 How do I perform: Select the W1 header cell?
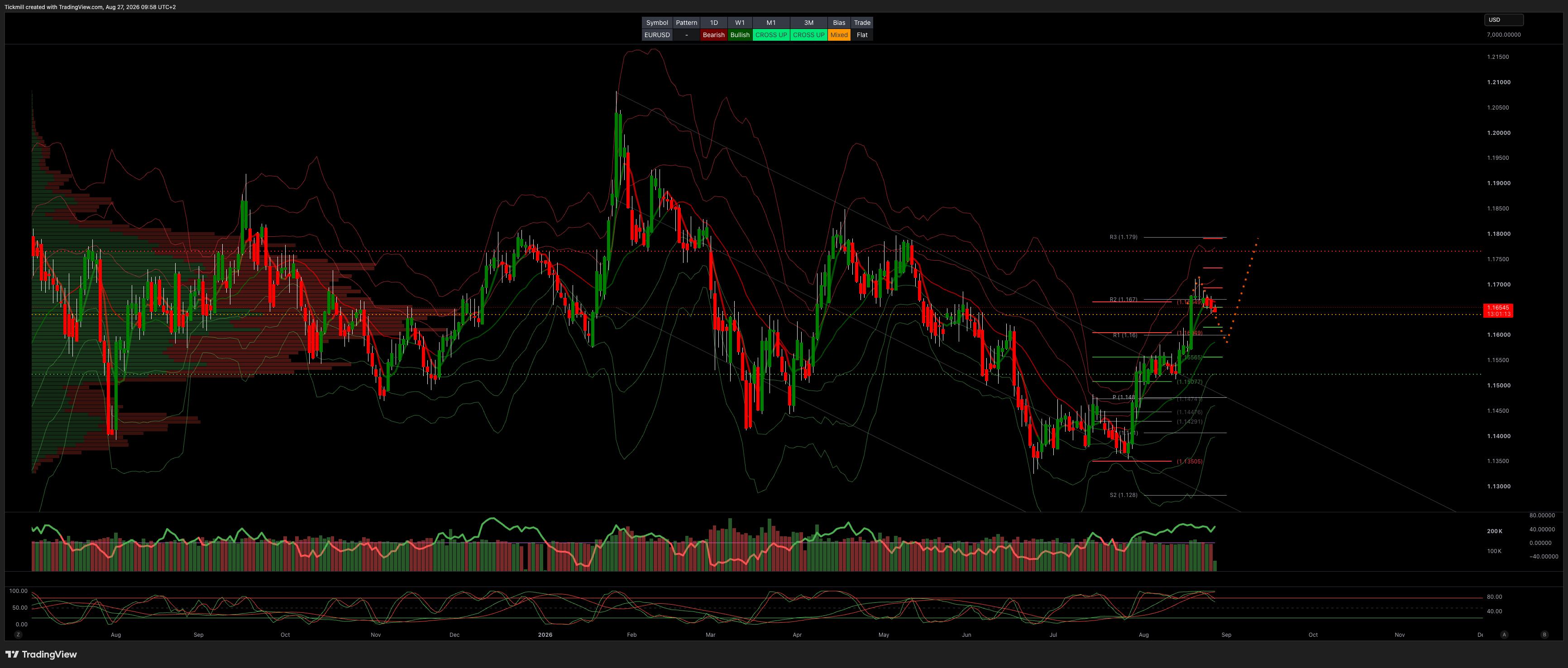click(740, 23)
